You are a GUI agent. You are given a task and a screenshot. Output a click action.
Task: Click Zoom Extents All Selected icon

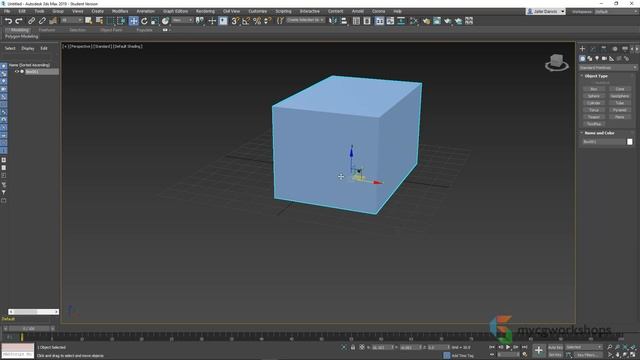click(633, 347)
